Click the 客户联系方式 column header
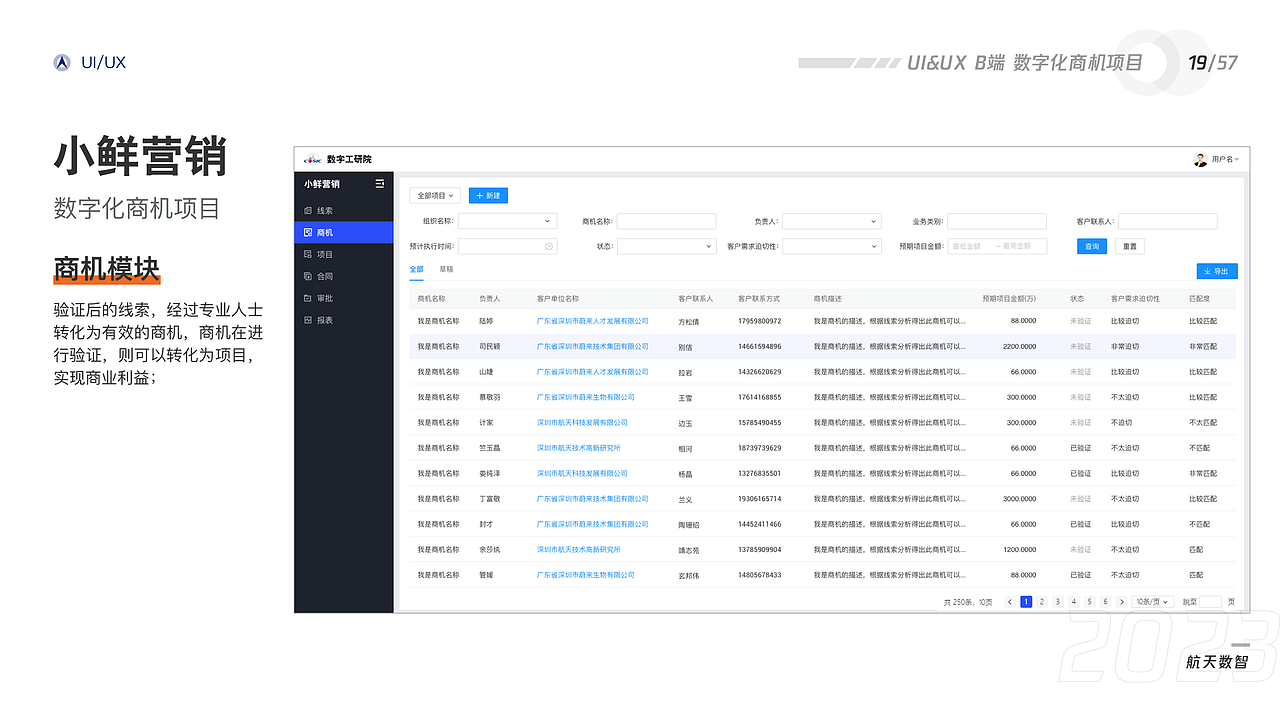Screen dimensions: 1280x720 tap(759, 298)
